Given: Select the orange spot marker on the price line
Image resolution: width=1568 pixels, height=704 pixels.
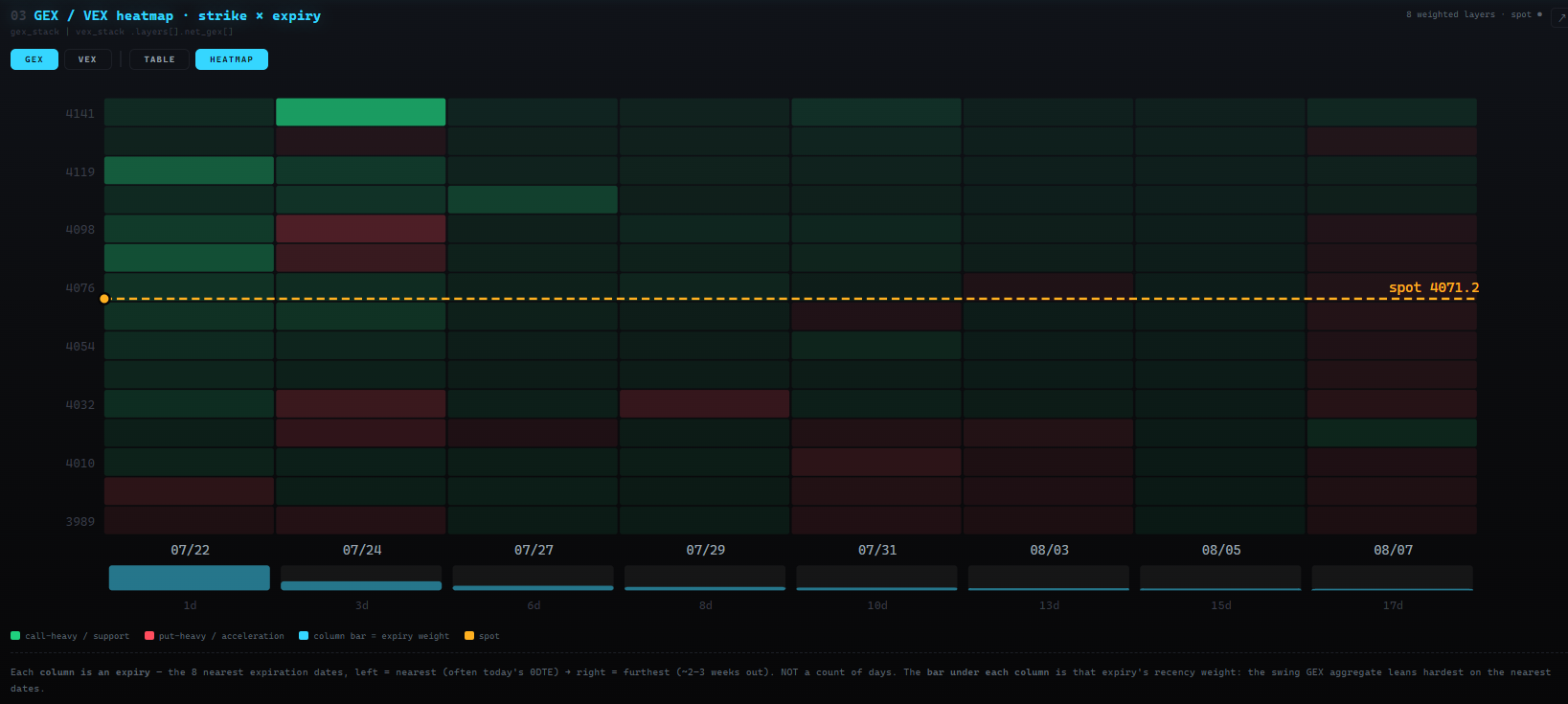Looking at the screenshot, I should (x=104, y=299).
